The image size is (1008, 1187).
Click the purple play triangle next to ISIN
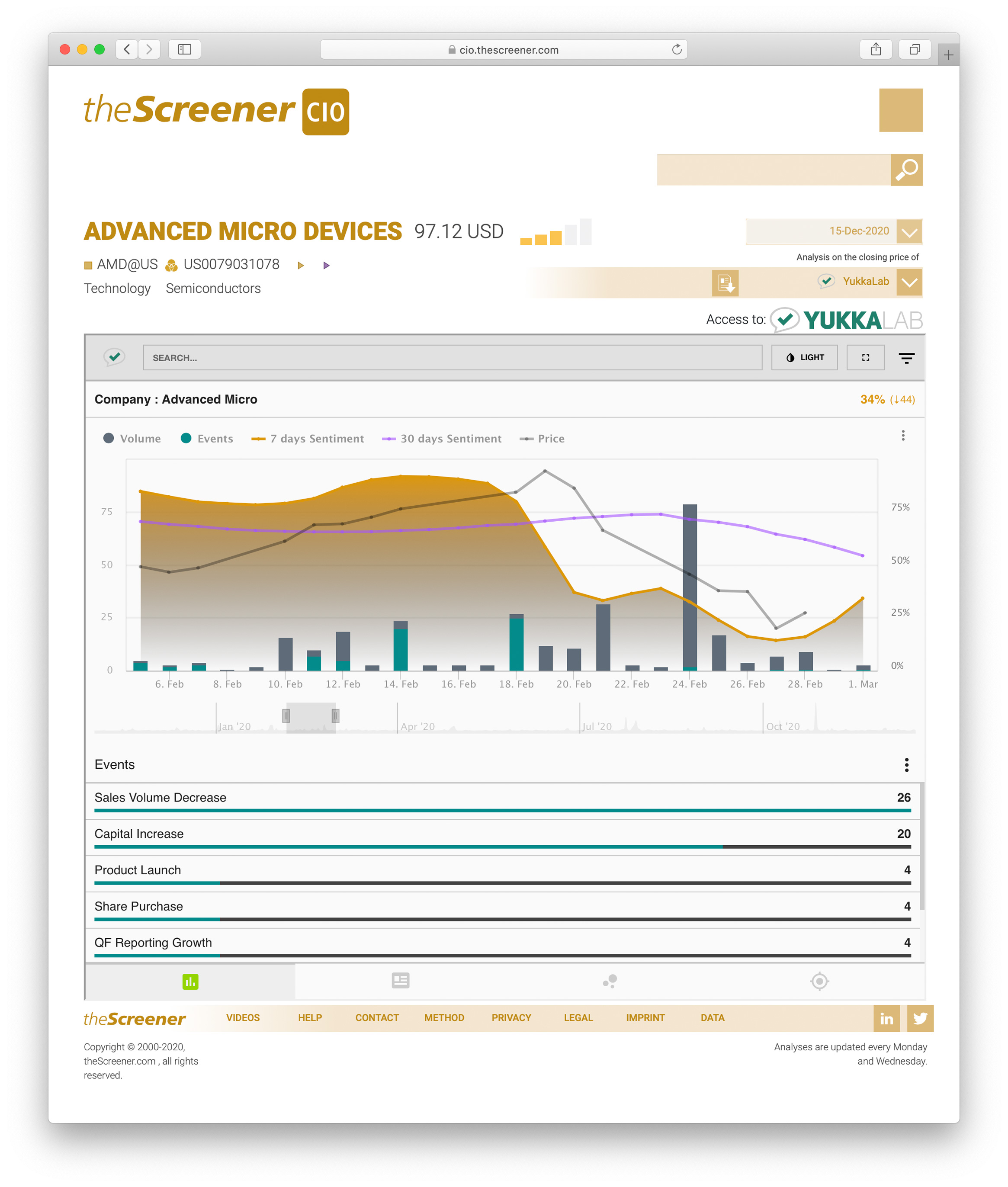(x=326, y=265)
